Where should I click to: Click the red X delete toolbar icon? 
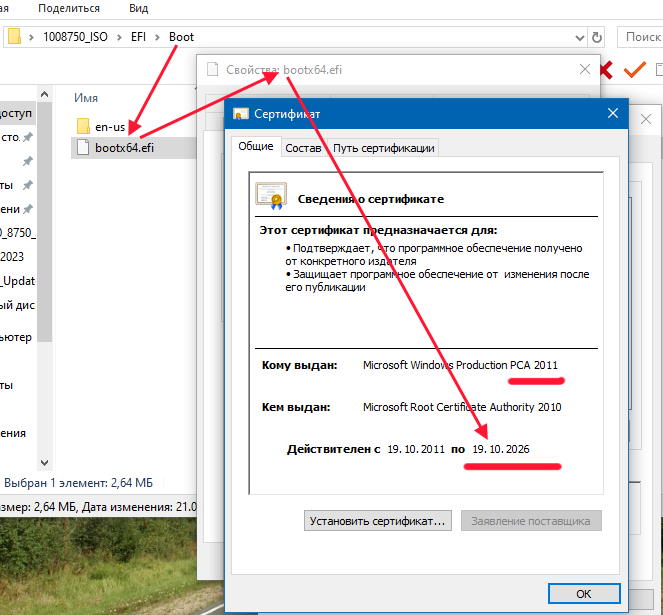(606, 70)
